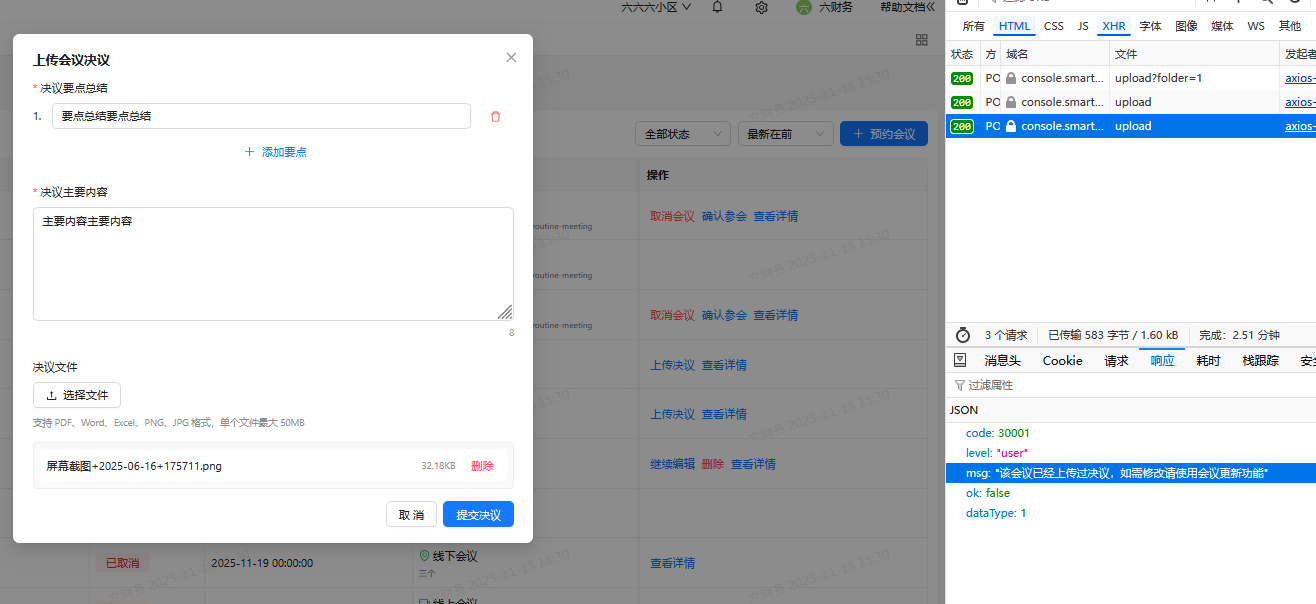Delete key point 1 using red trash icon

click(x=495, y=116)
